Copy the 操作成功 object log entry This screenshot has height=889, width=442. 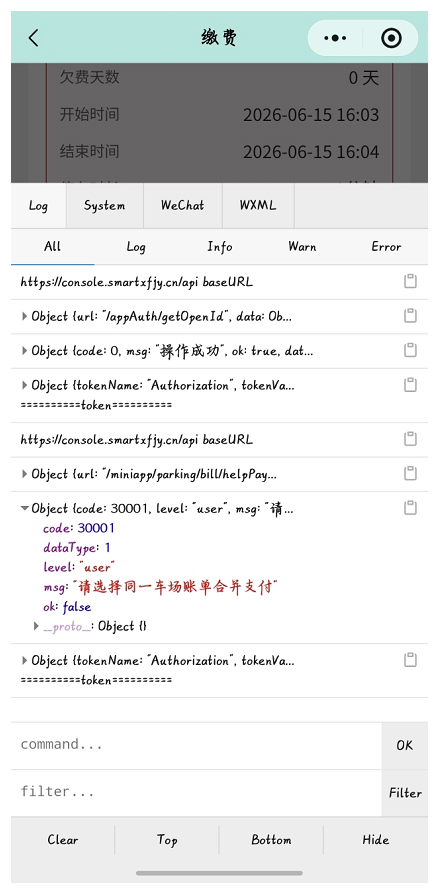[x=410, y=350]
